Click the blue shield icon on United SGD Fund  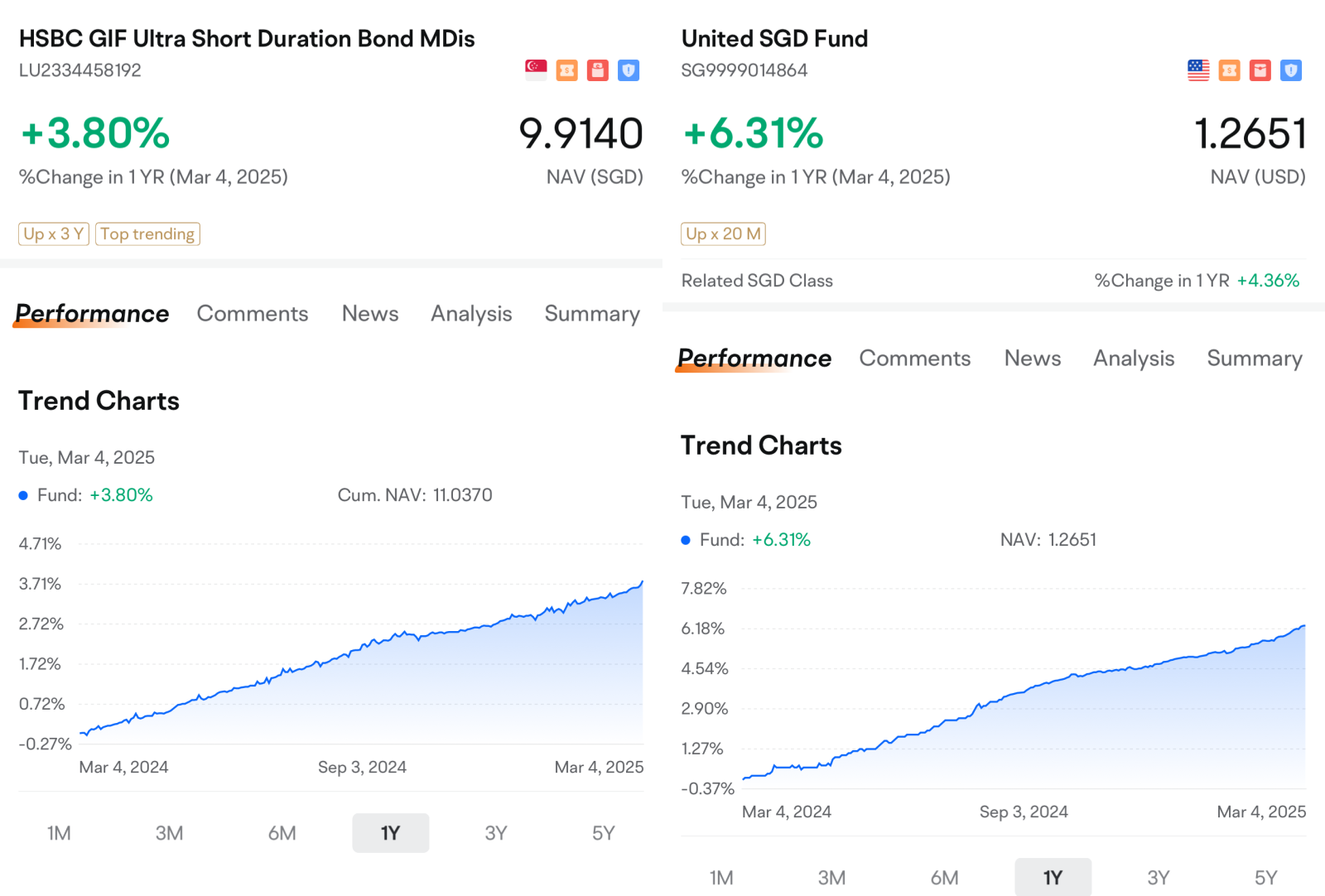click(x=1291, y=70)
